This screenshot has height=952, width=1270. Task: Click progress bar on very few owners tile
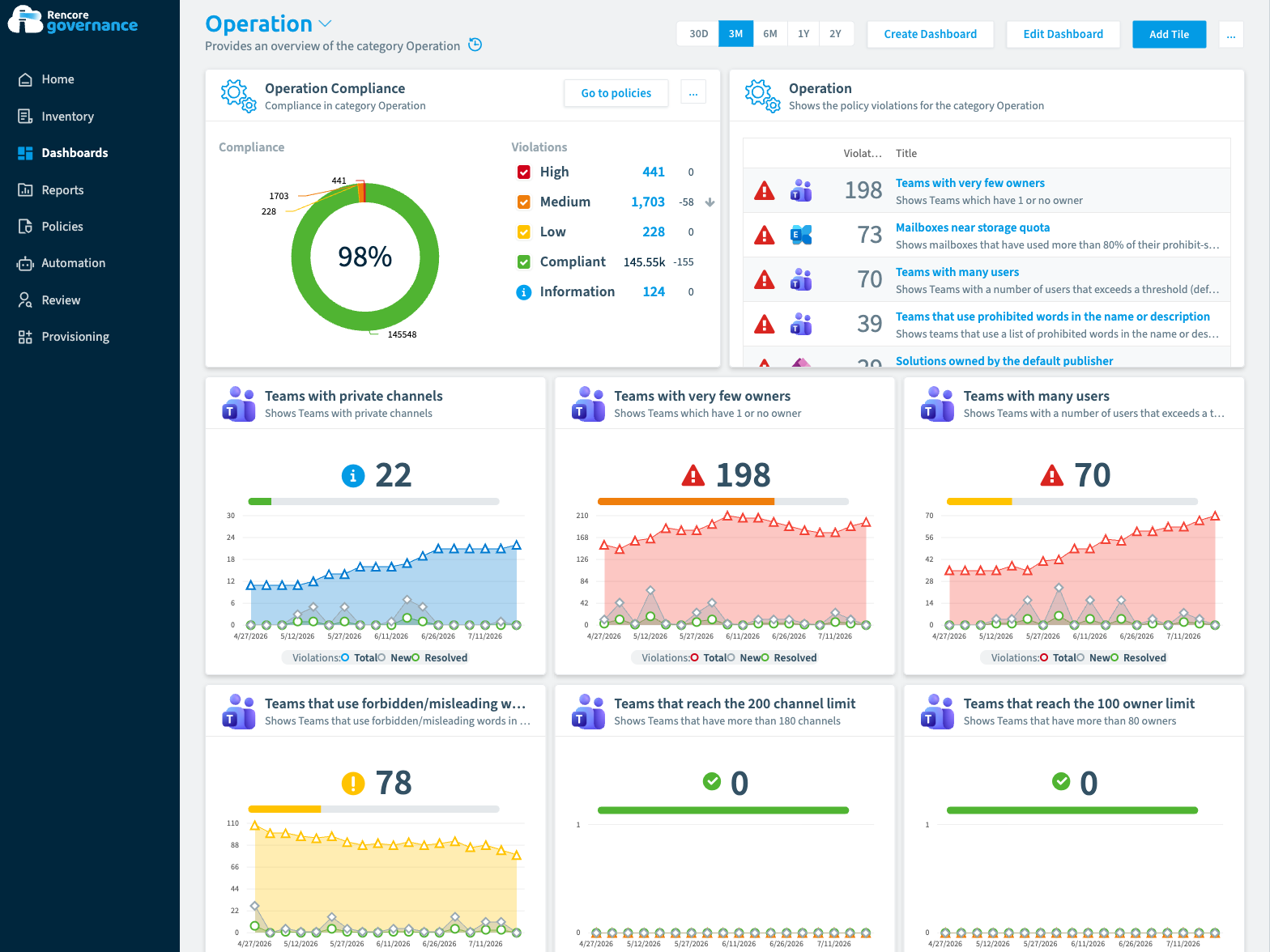pos(722,502)
